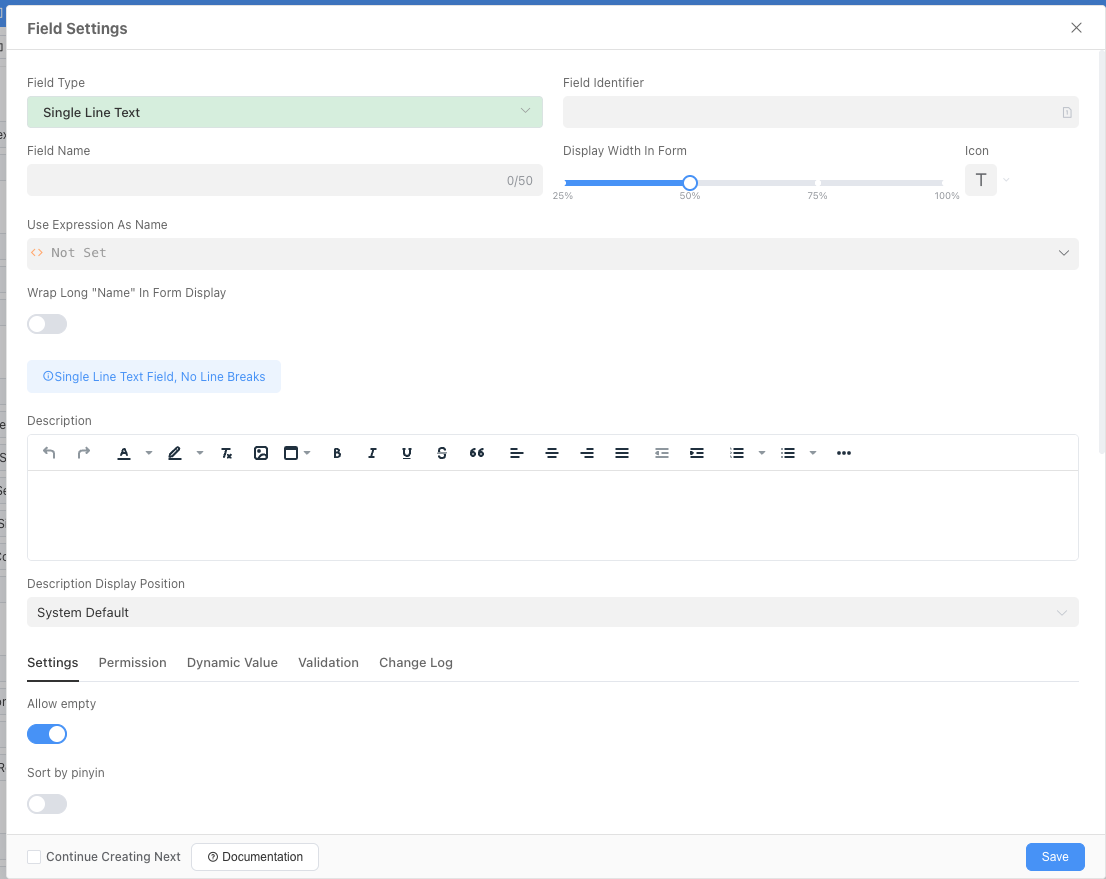Open the Validation tab
Image resolution: width=1106 pixels, height=879 pixels.
[328, 663]
